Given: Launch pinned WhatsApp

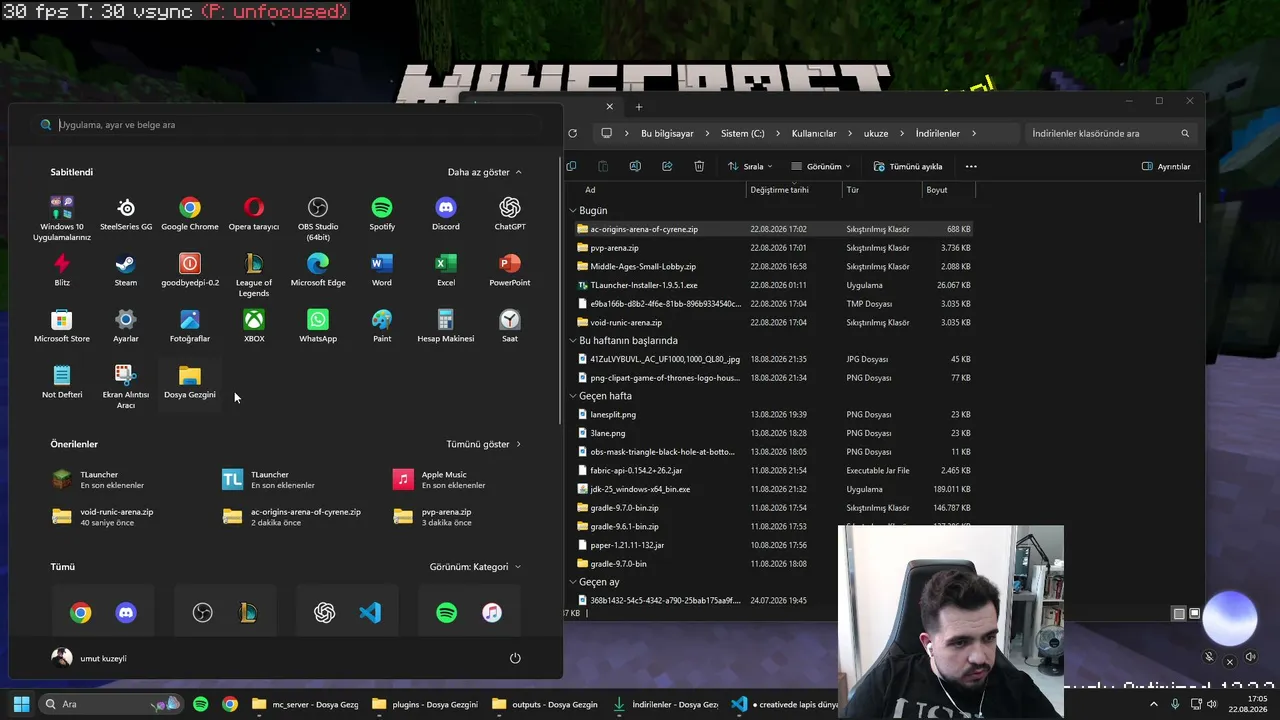Looking at the screenshot, I should [x=318, y=326].
